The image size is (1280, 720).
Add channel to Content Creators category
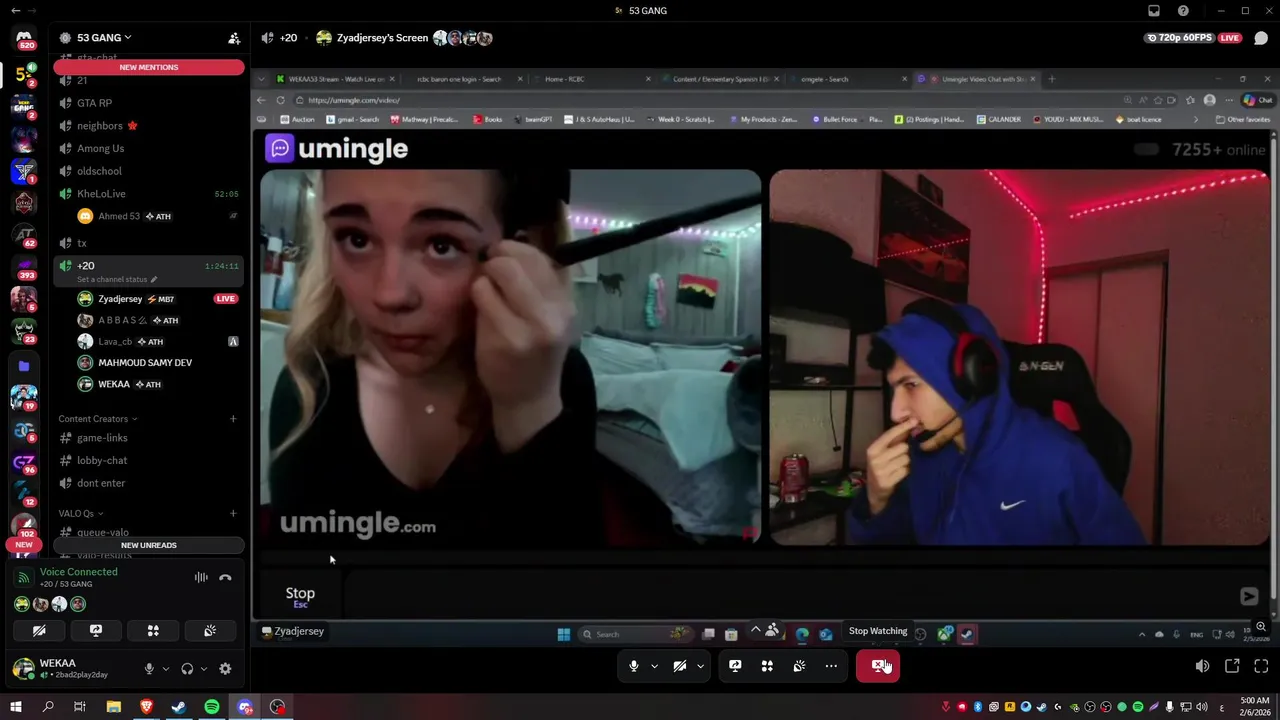[233, 419]
